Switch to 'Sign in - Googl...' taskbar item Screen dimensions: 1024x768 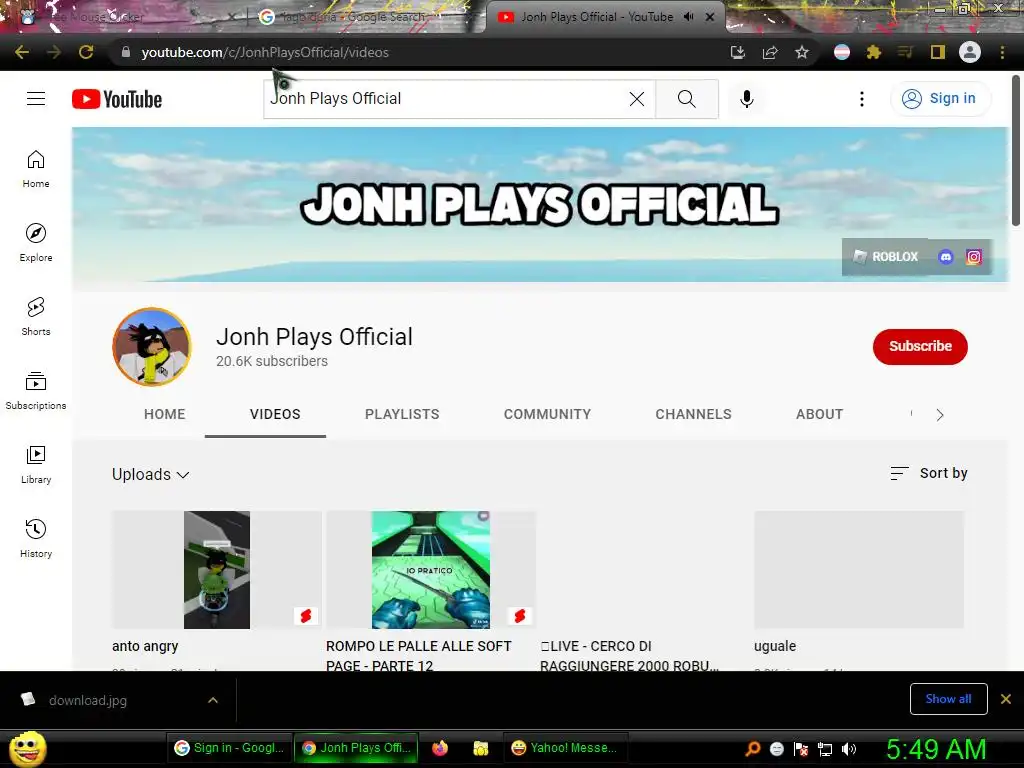tap(230, 748)
